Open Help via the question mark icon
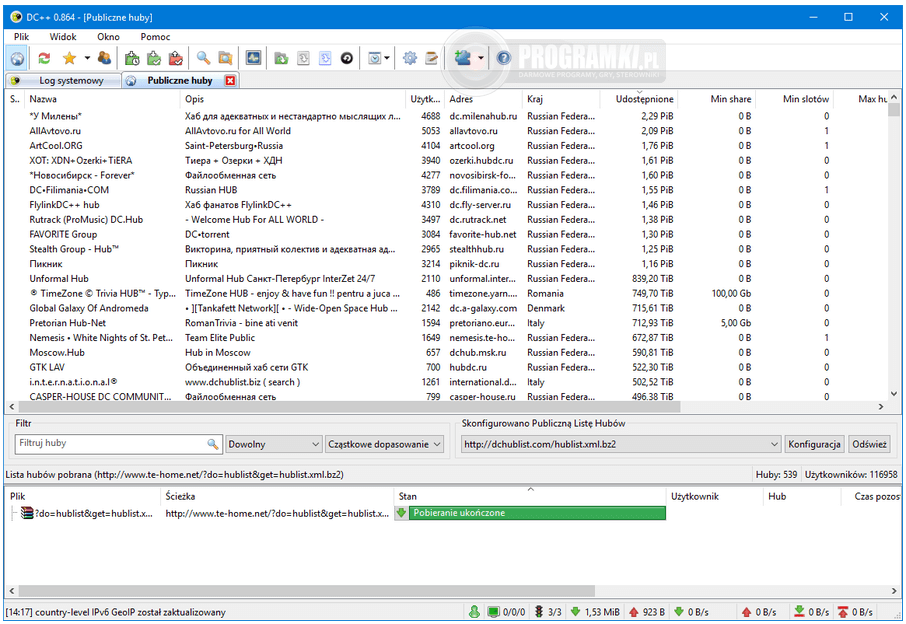The height and width of the screenshot is (624, 906). (x=504, y=58)
